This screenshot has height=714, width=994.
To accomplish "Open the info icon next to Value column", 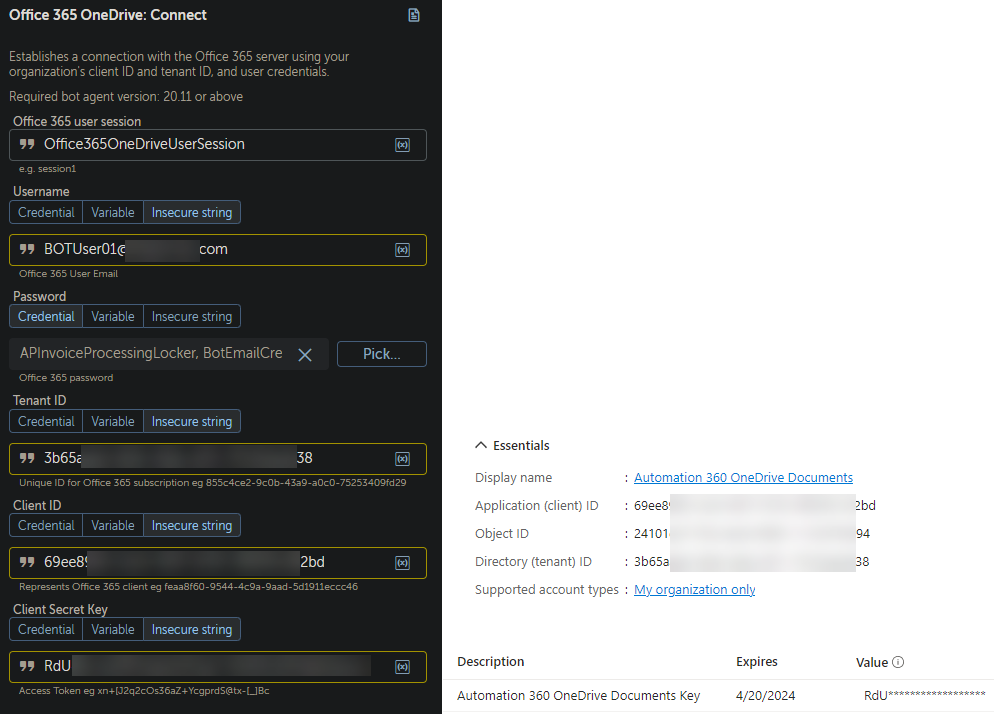I will 898,662.
